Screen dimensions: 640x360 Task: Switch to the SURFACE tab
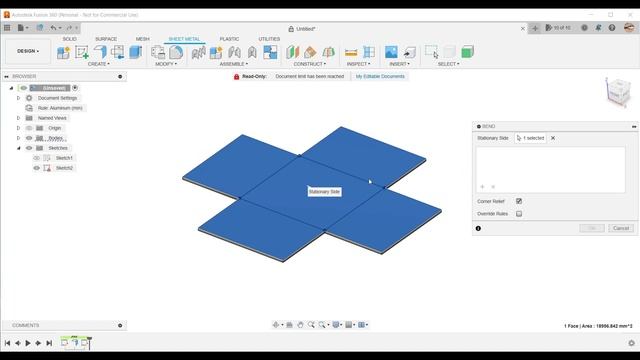point(106,39)
